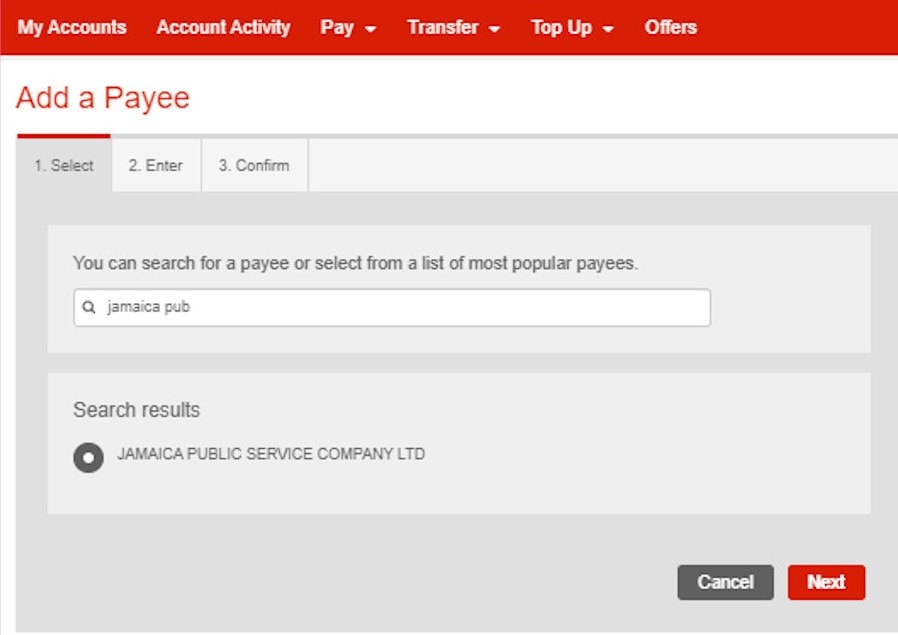Click the magnifier search icon
This screenshot has height=635, width=898.
pyautogui.click(x=89, y=307)
